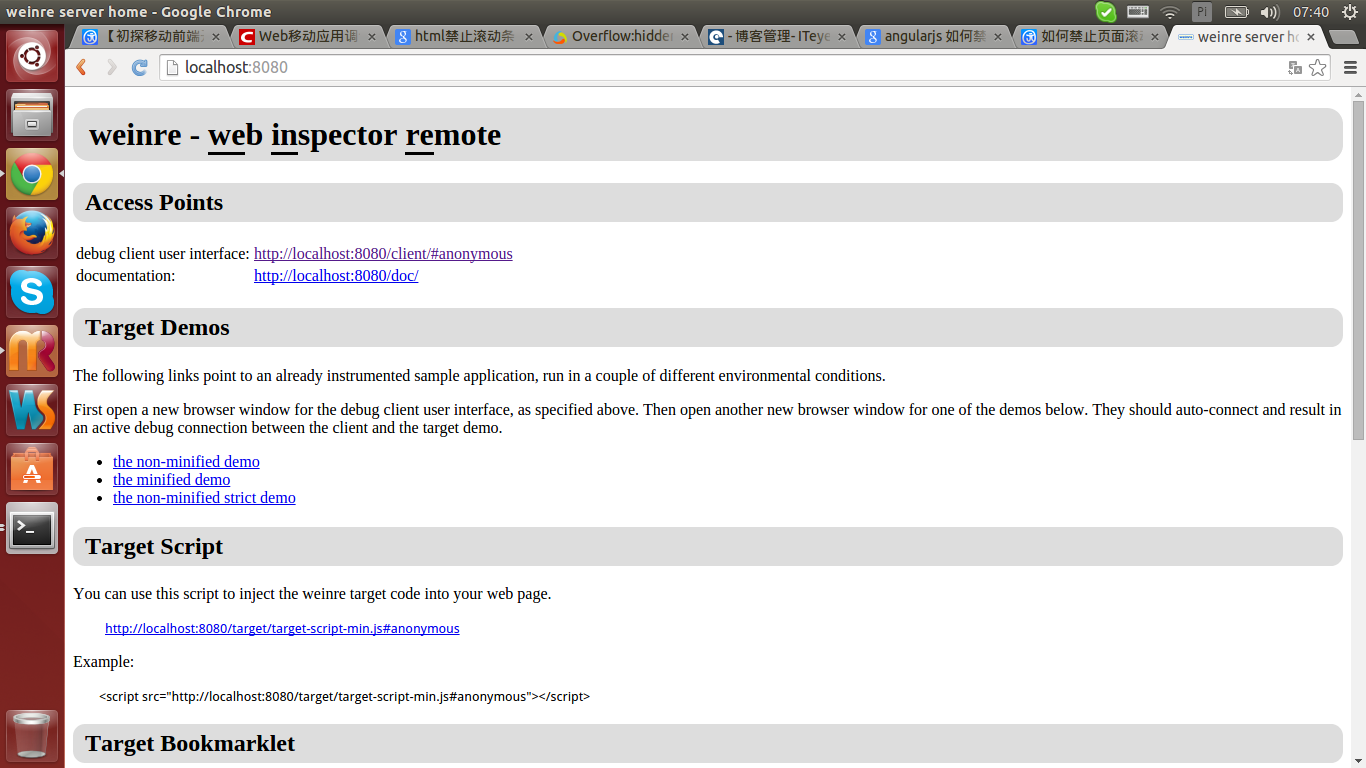
Task: Focus the localhost:8080 address bar
Action: coord(720,67)
